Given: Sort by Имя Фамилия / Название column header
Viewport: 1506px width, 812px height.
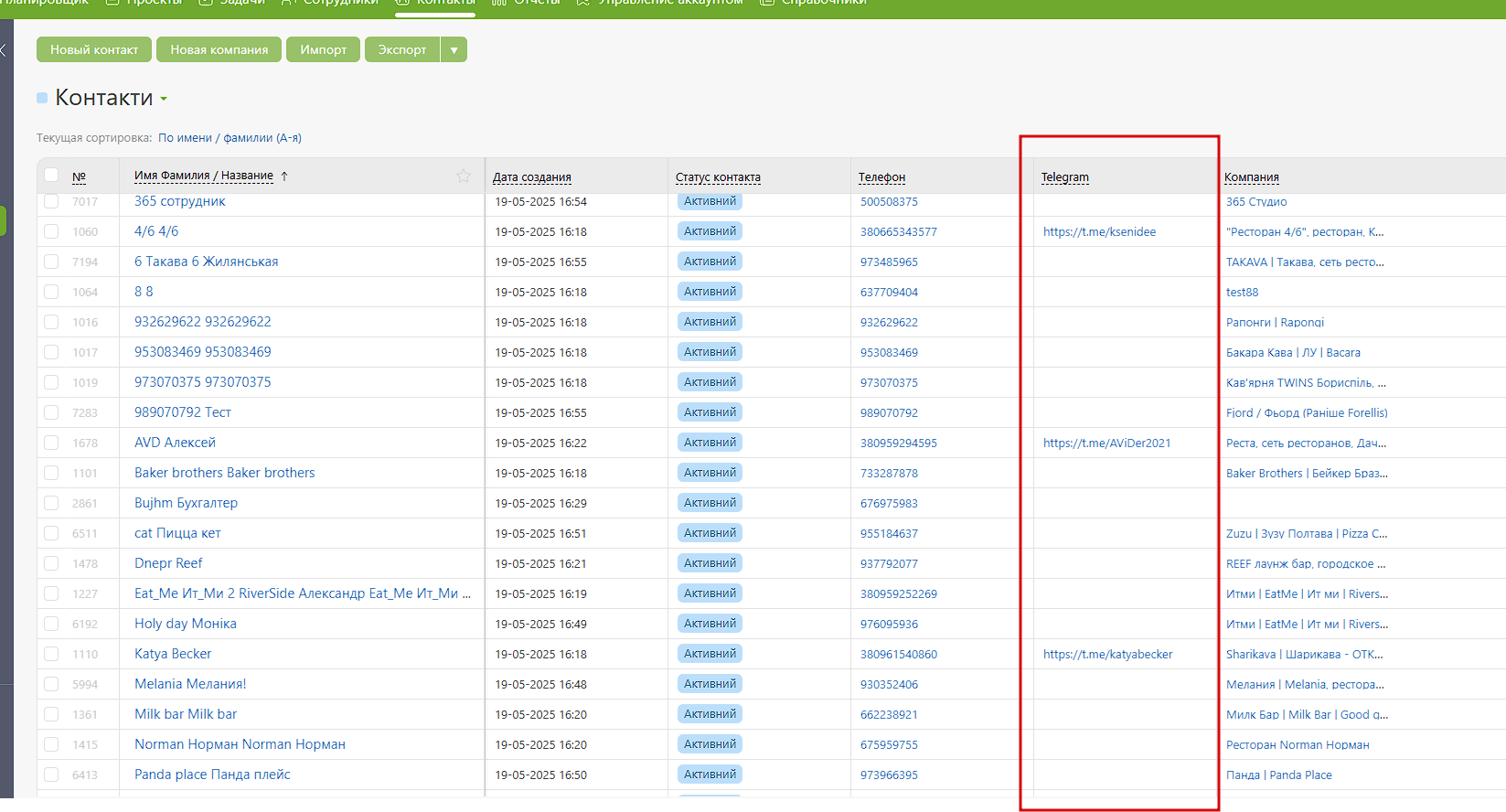Looking at the screenshot, I should click(204, 176).
